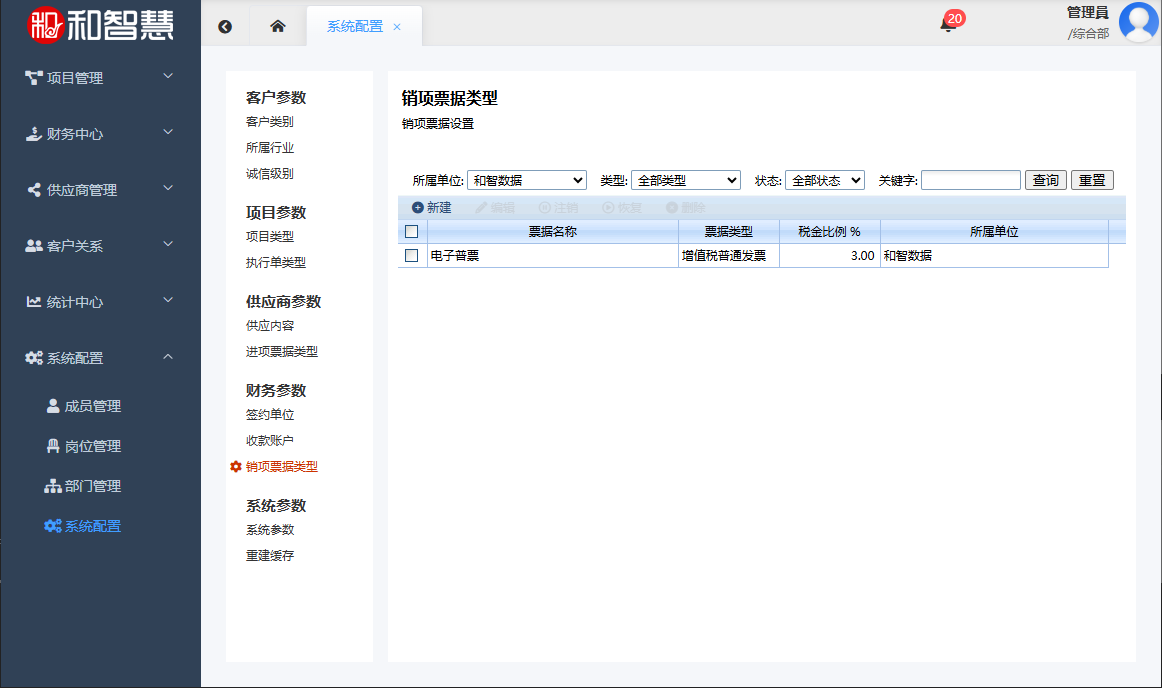Open the 进项票据类型 link

click(x=282, y=351)
